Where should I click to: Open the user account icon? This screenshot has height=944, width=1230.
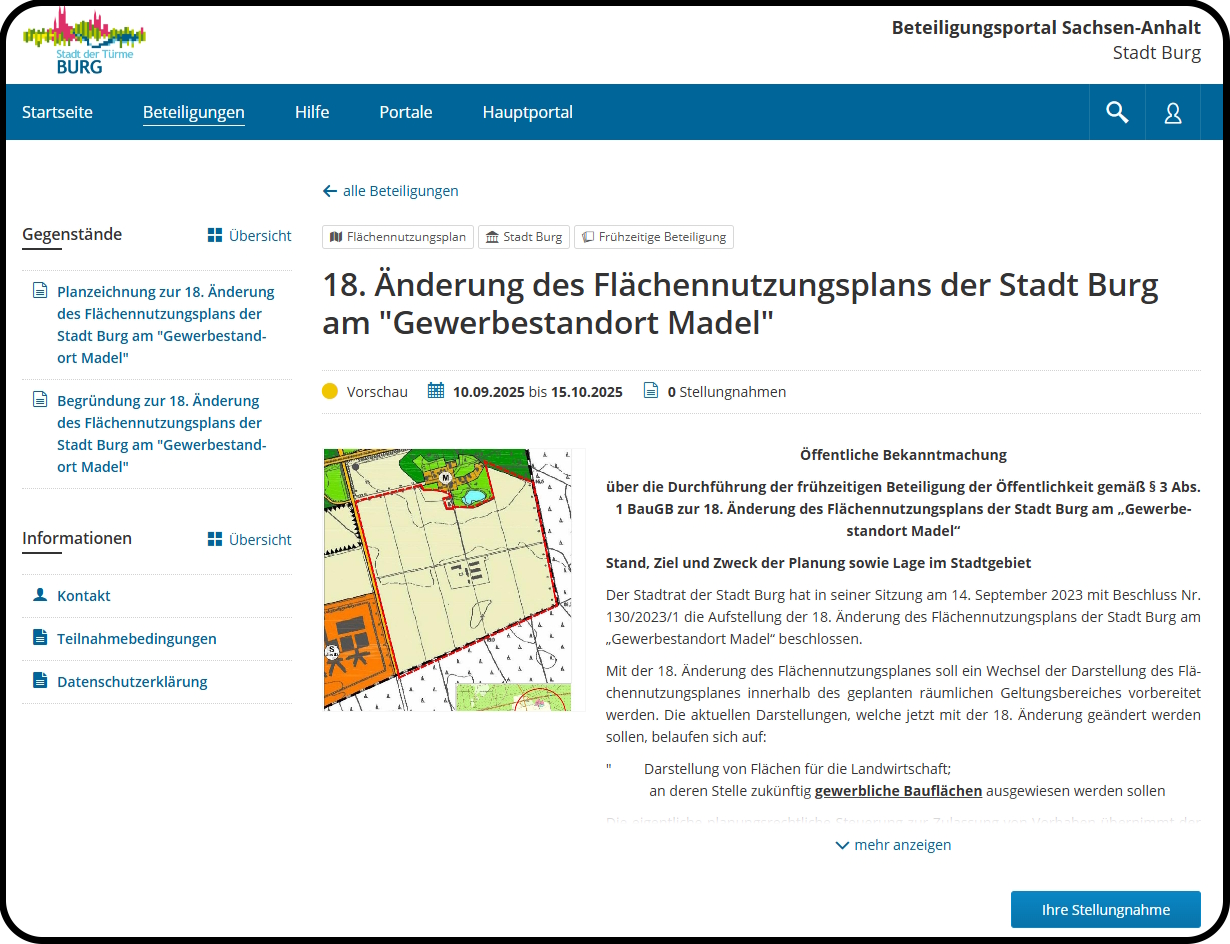coord(1173,112)
